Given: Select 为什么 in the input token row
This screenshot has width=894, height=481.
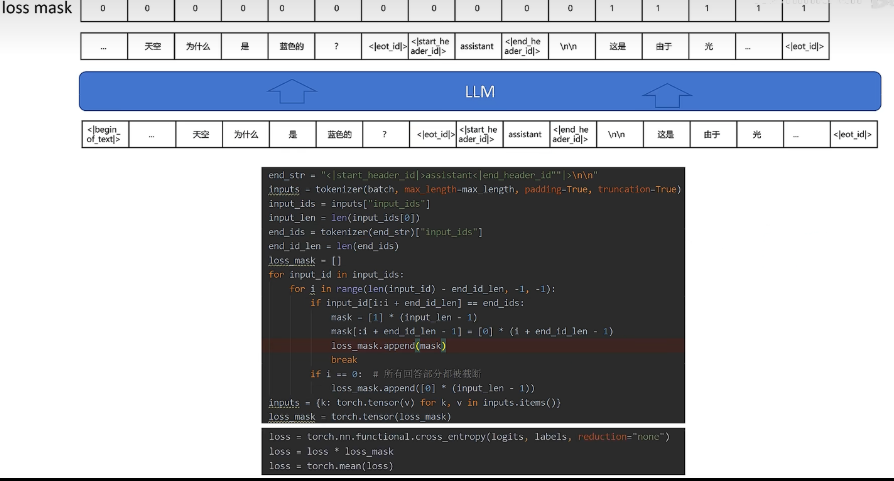Looking at the screenshot, I should [x=246, y=134].
